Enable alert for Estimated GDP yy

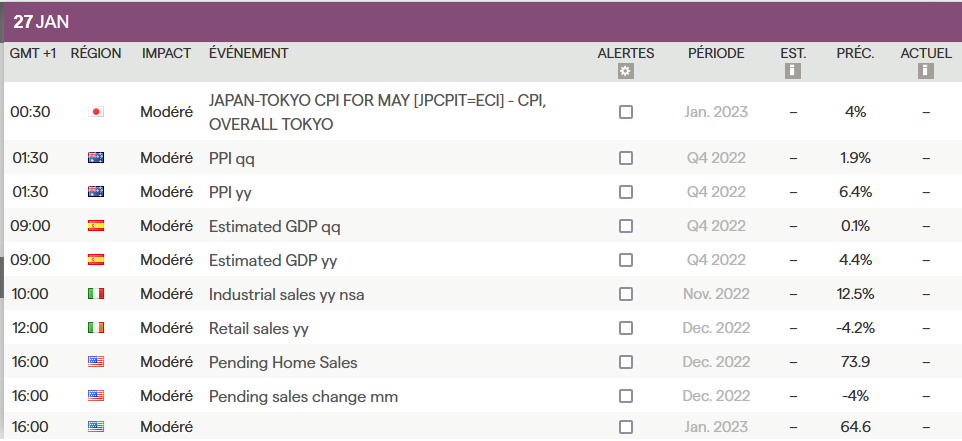coord(626,260)
